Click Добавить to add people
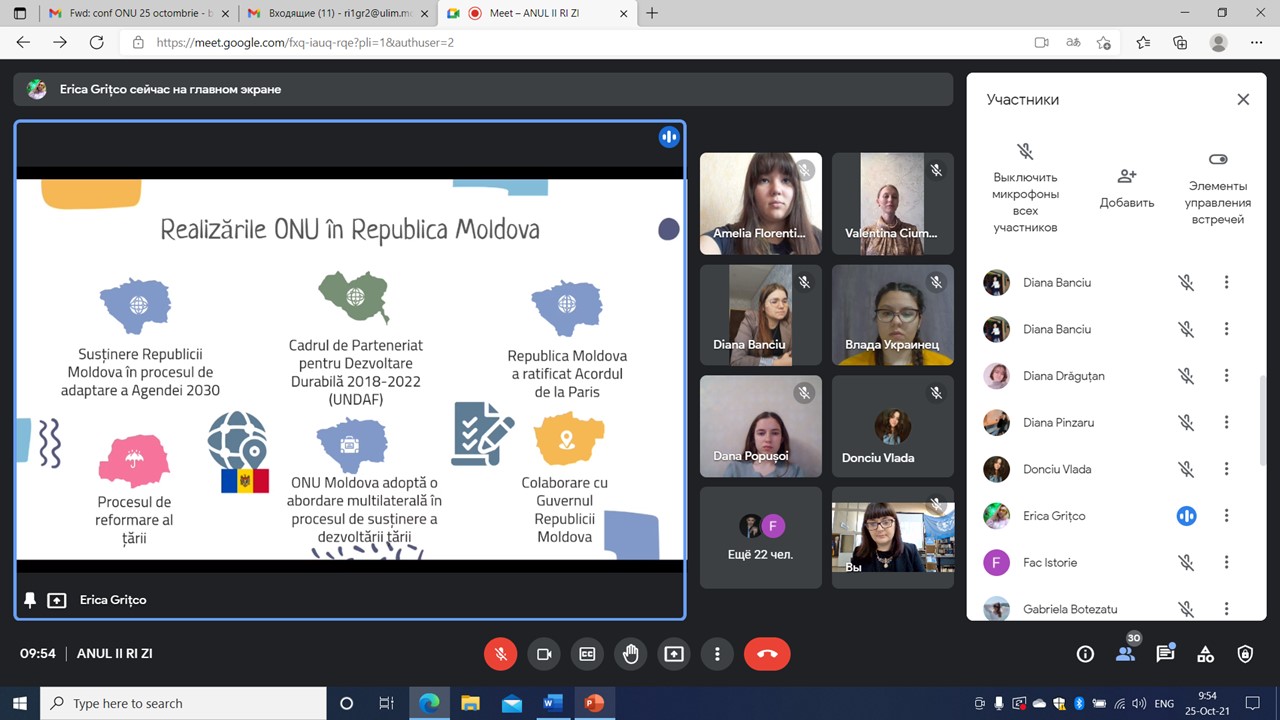This screenshot has width=1280, height=720. click(x=1127, y=188)
